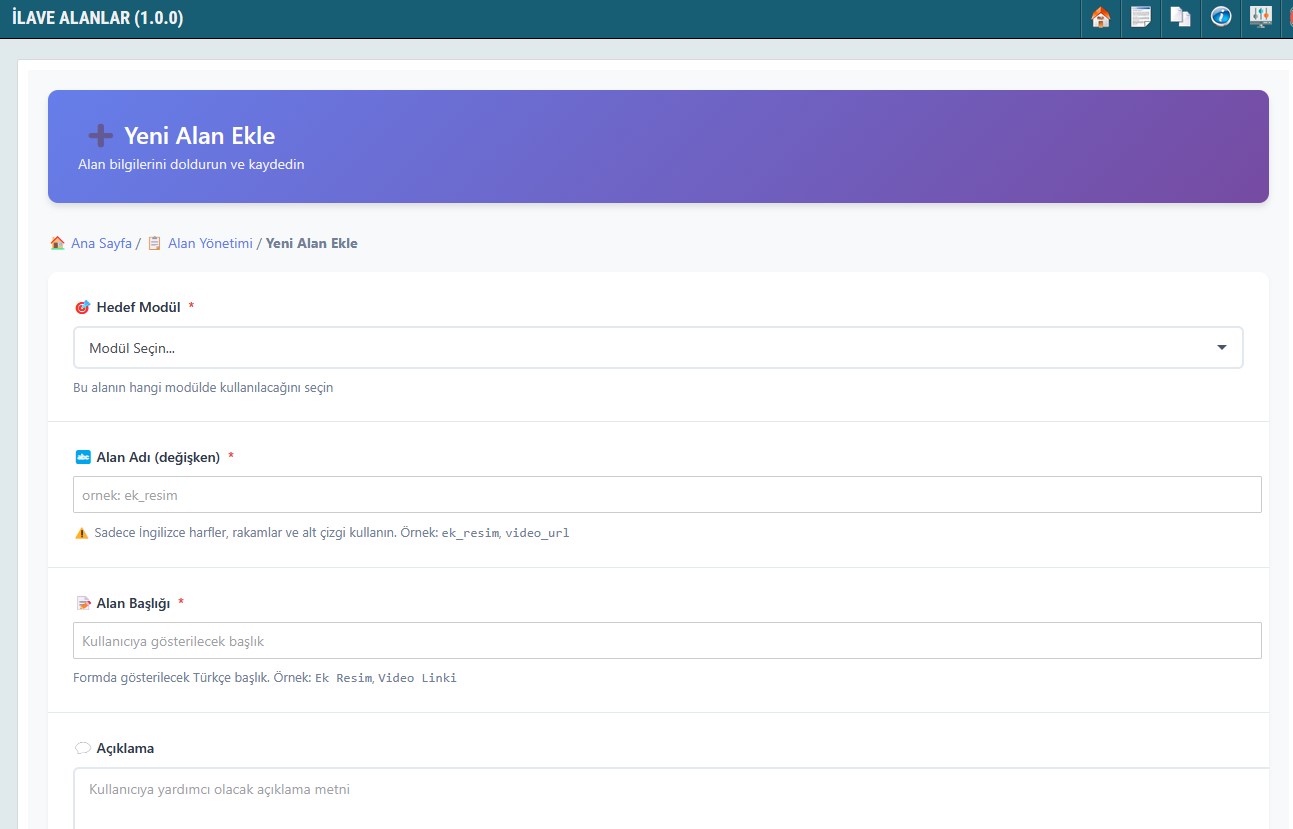
Task: Open Alan Yönetimi breadcrumb link
Action: pos(210,243)
